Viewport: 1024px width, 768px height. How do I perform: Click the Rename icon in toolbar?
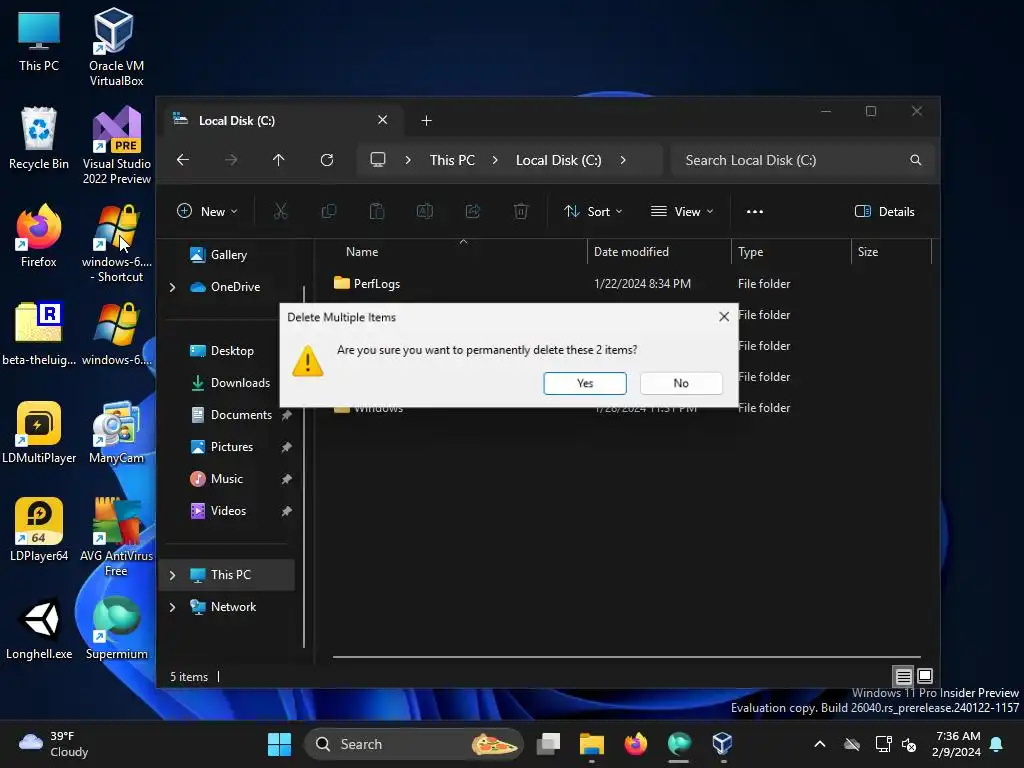[425, 211]
